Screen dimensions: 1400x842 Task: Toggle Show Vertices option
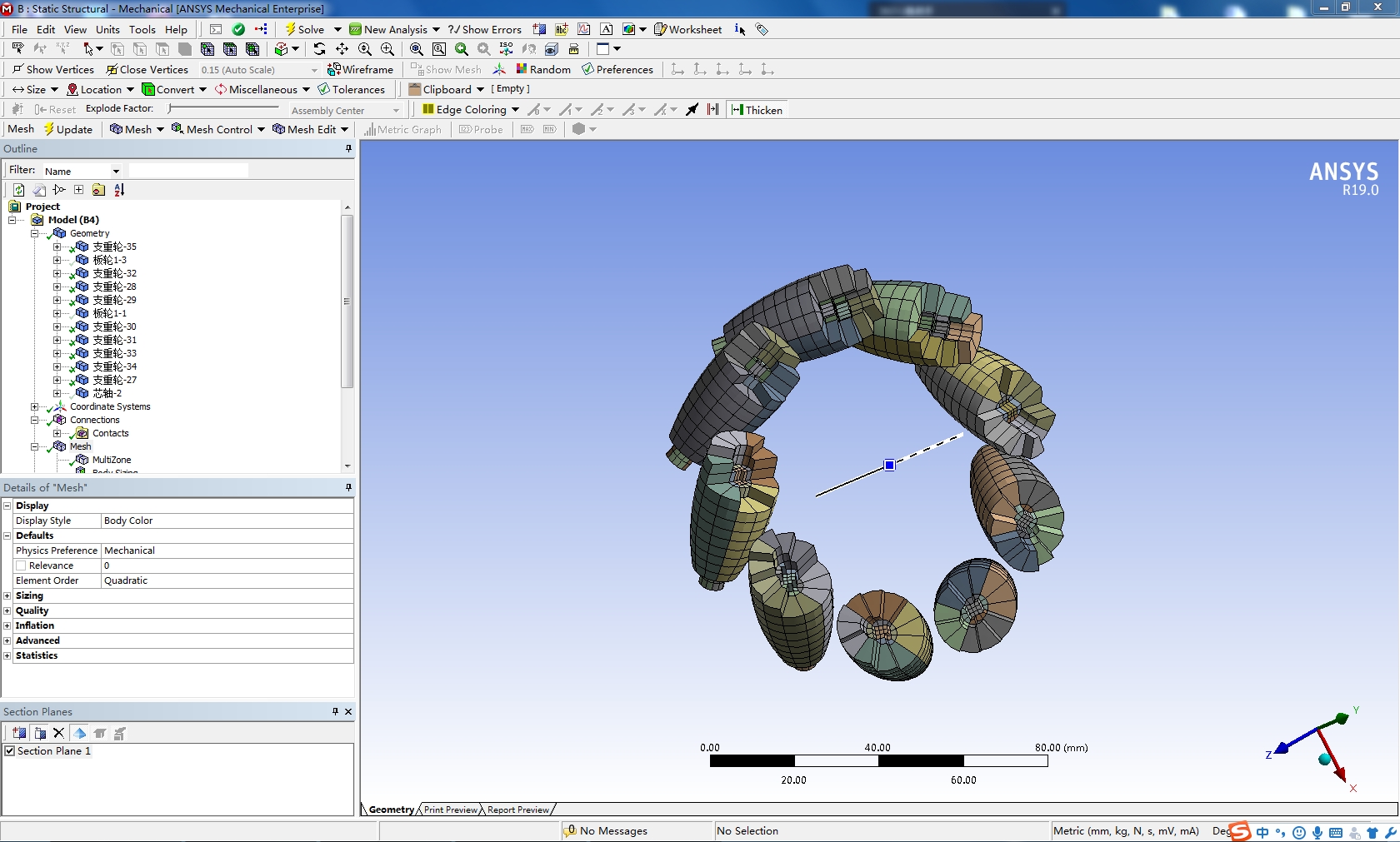52,70
